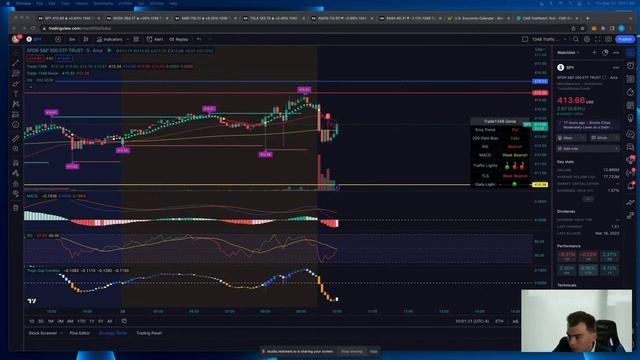The height and width of the screenshot is (360, 640).
Task: Open the ideas lightbulb icon in sidebar
Action: pos(631,118)
